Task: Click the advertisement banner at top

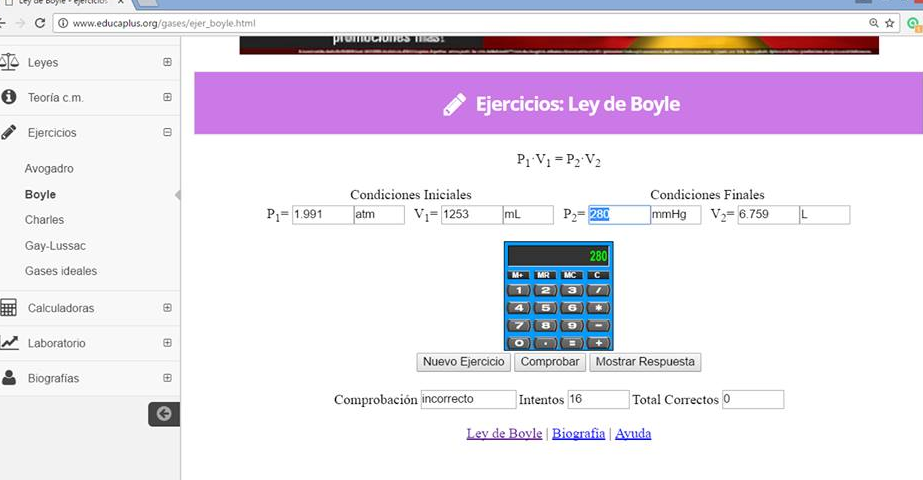Action: [x=559, y=45]
